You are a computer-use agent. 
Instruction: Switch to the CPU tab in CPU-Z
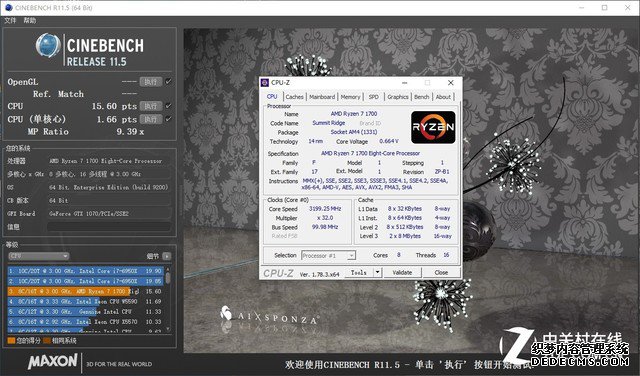(x=272, y=97)
